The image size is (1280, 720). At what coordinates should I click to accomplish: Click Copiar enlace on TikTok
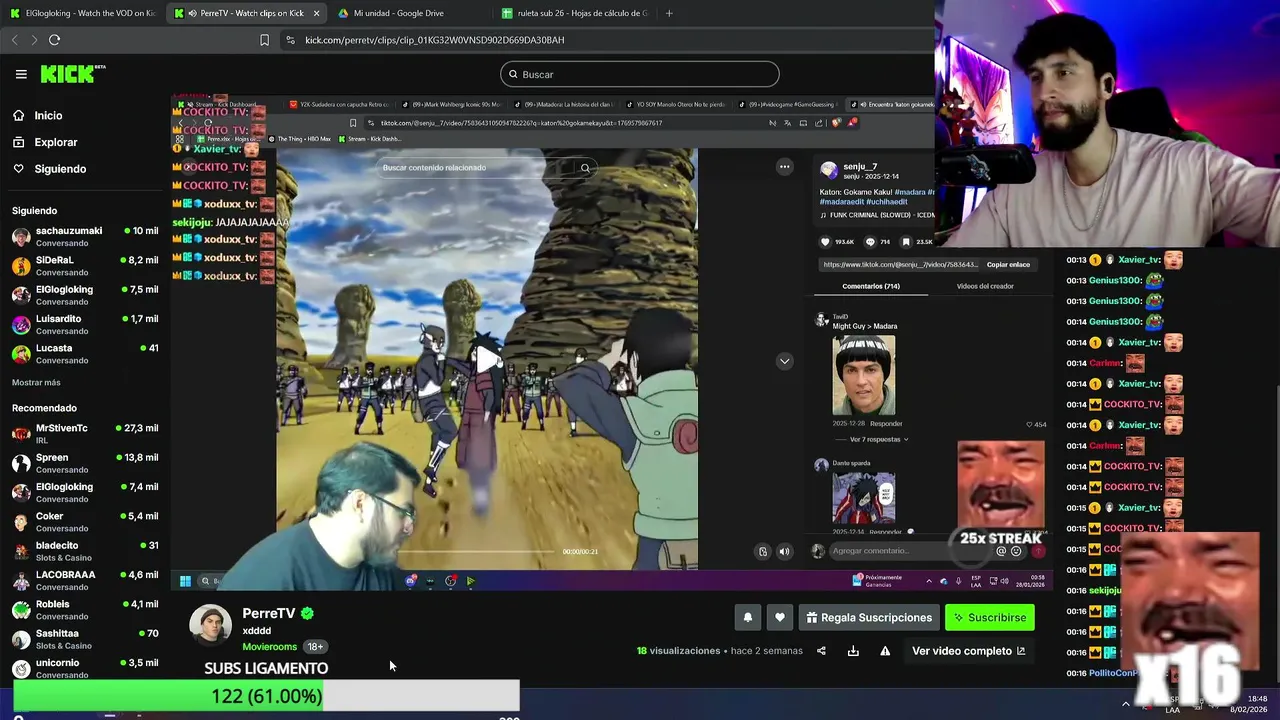pyautogui.click(x=1008, y=265)
